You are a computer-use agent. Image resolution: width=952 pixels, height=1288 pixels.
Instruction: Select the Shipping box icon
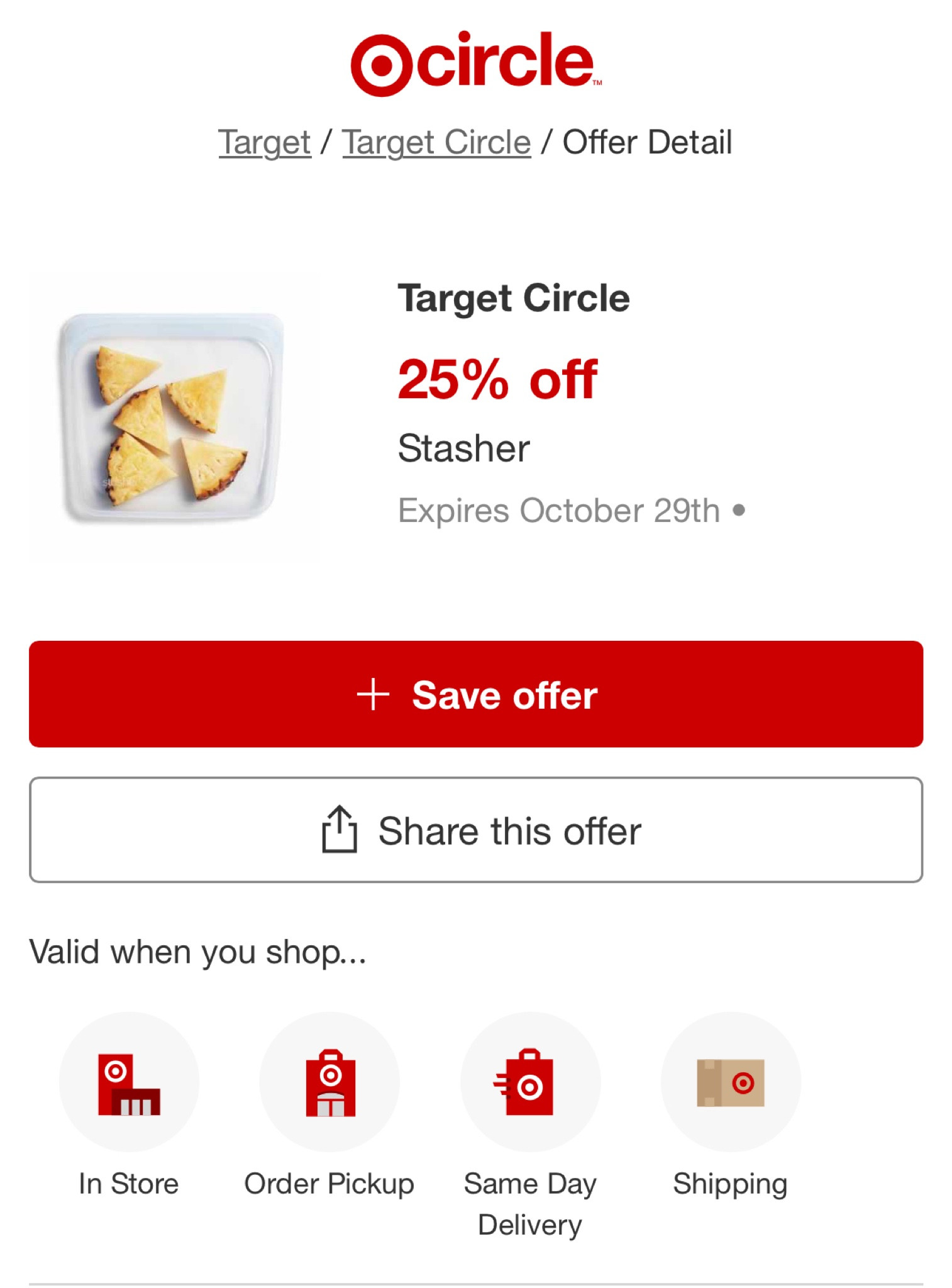(730, 1083)
